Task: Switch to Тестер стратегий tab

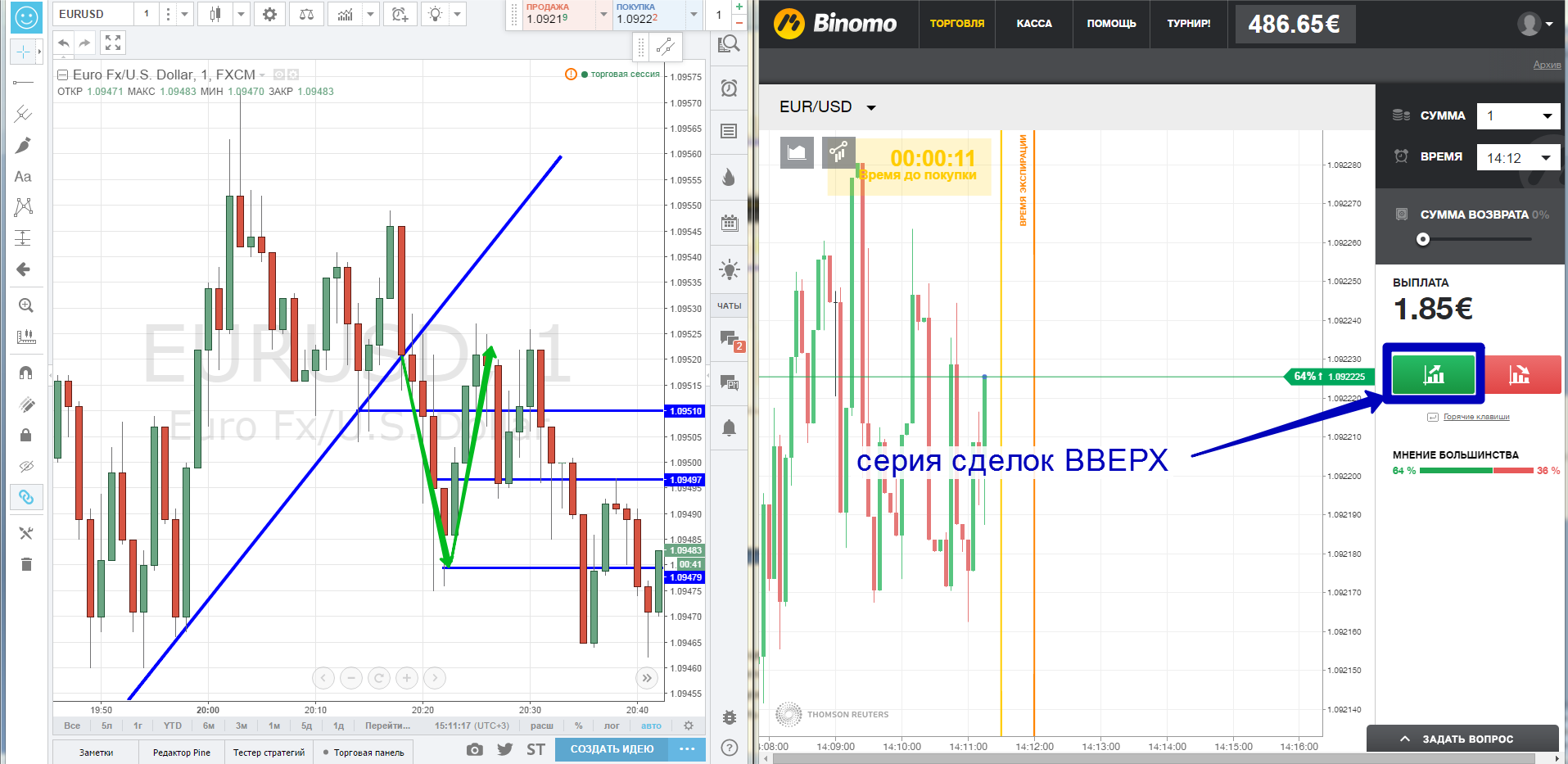Action: click(x=269, y=753)
